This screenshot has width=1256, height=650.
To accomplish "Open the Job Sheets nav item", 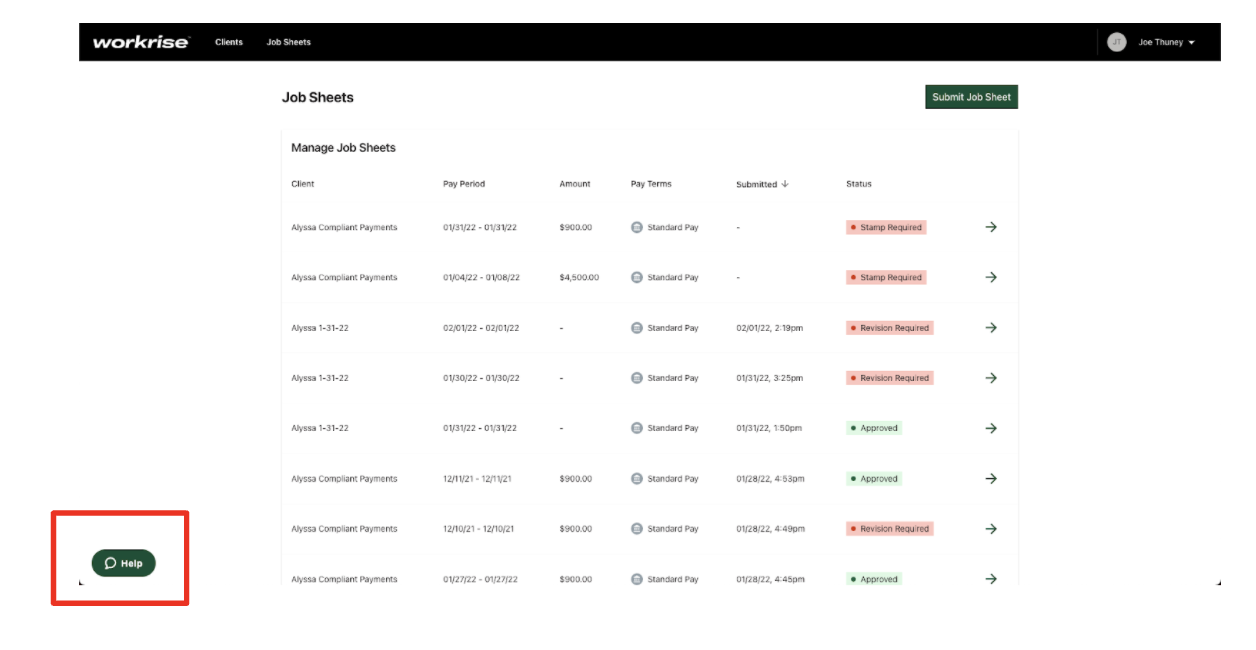I will [288, 42].
